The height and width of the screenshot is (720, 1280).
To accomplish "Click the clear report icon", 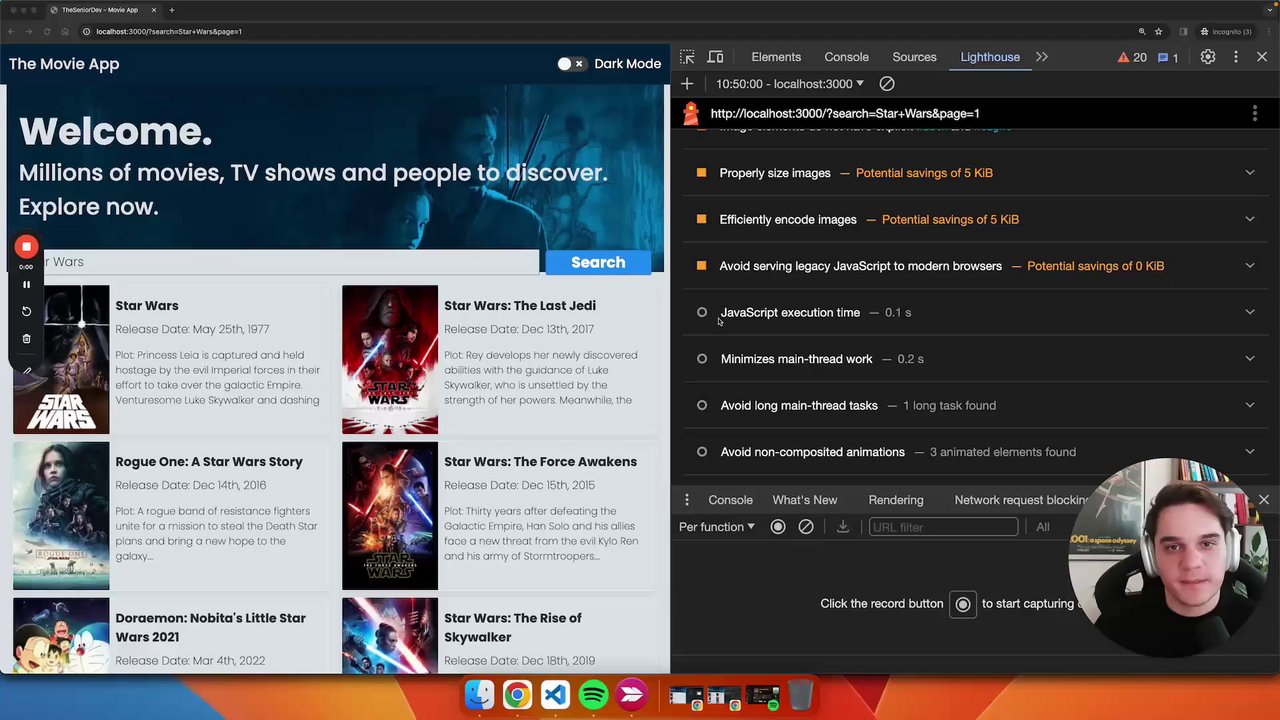I will (887, 84).
